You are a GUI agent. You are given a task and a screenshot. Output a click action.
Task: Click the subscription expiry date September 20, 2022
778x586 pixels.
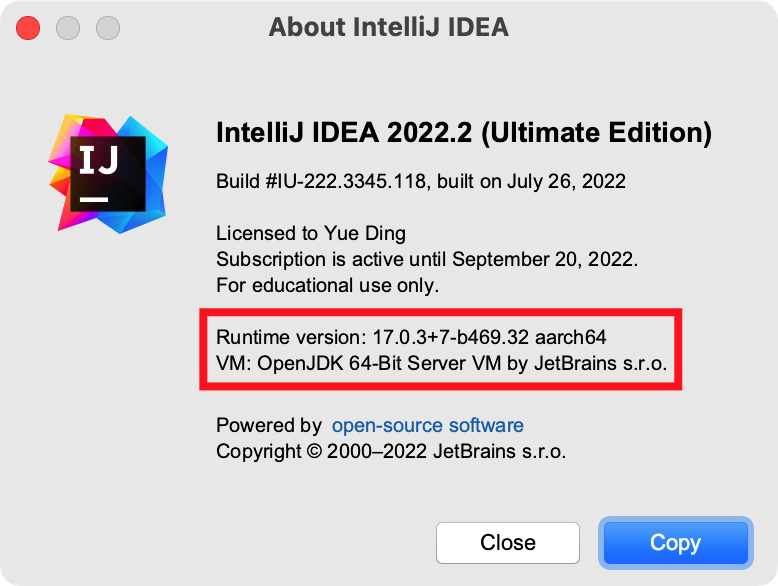coord(544,260)
